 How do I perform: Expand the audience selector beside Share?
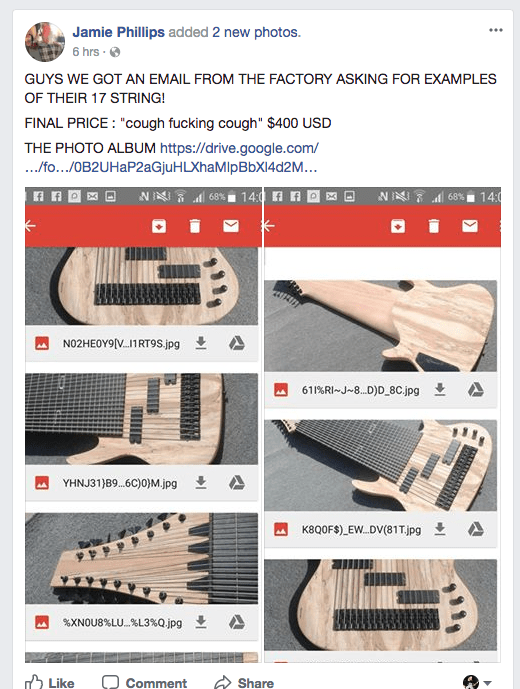[x=477, y=682]
